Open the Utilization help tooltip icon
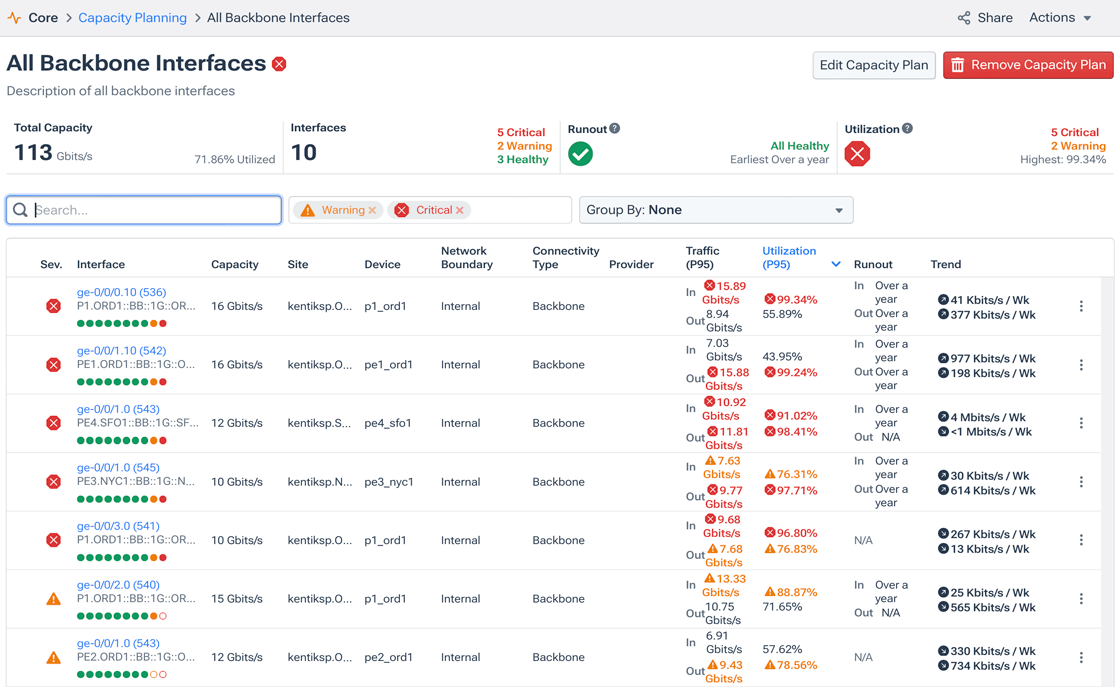Image resolution: width=1120 pixels, height=687 pixels. 908,128
